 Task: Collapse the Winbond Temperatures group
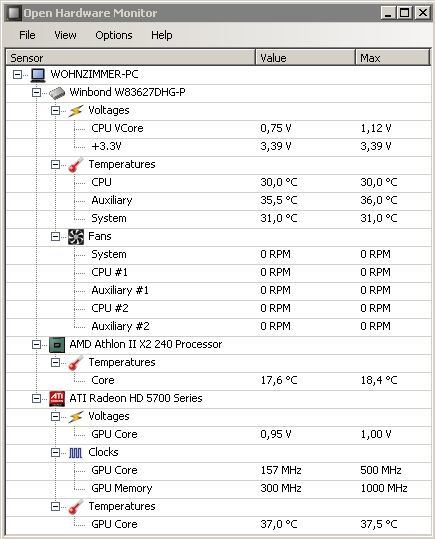[x=55, y=165]
